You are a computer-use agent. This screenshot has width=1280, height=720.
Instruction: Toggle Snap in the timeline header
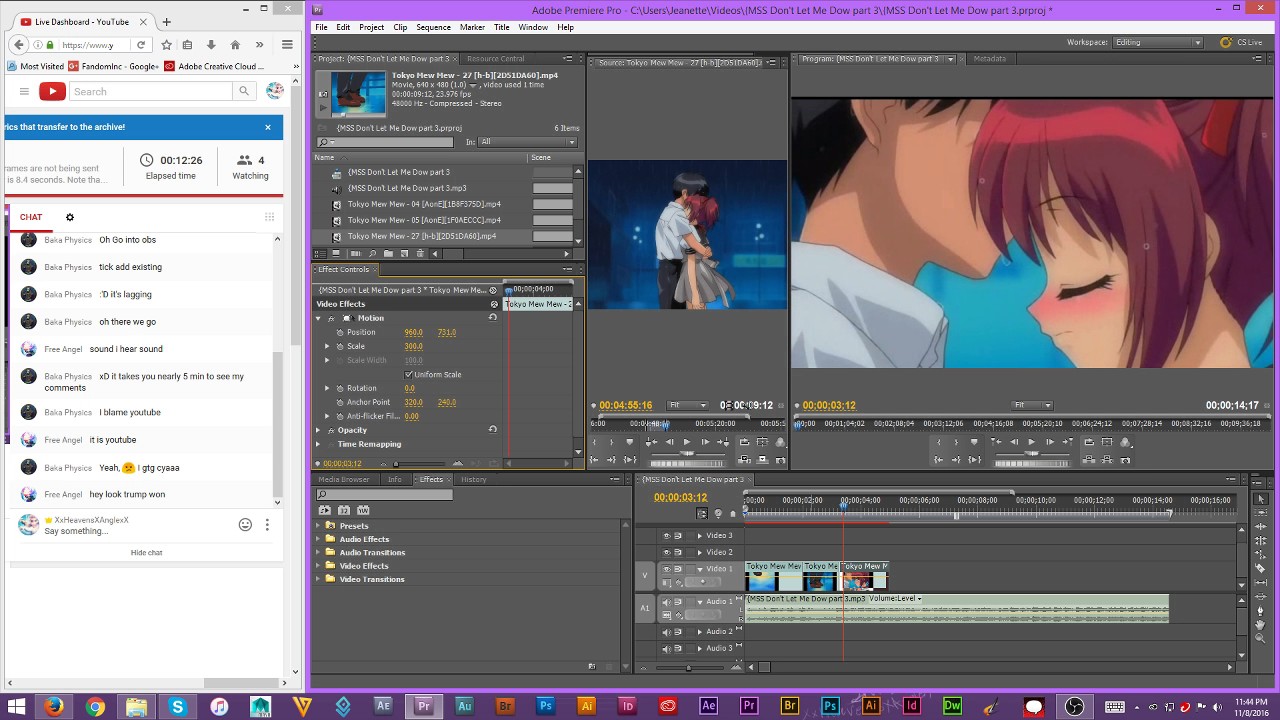[702, 513]
